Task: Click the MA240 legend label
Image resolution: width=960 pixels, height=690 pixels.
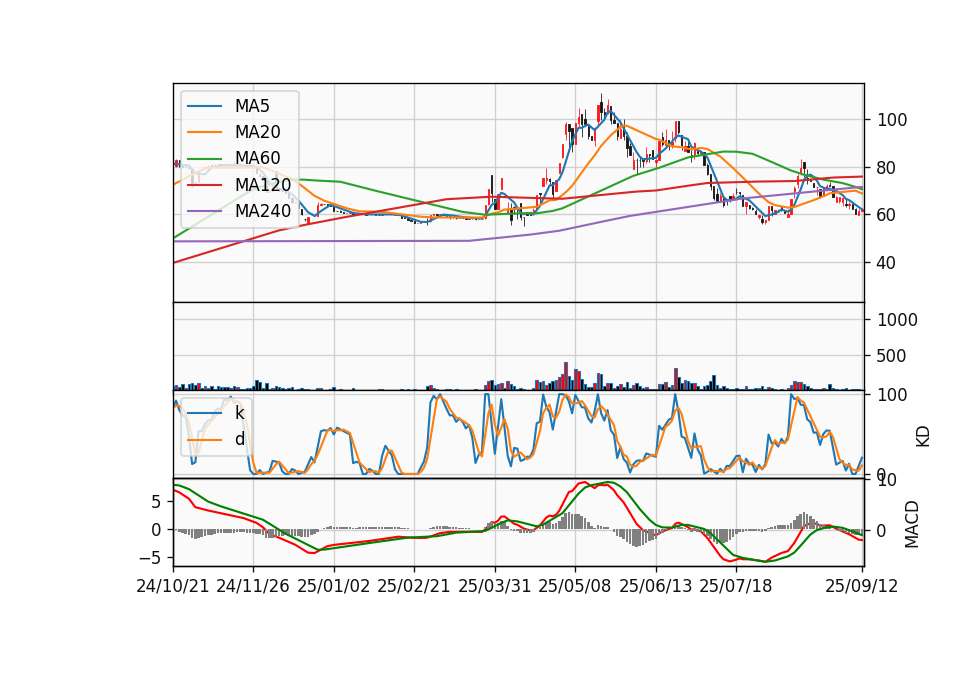Action: tap(263, 211)
